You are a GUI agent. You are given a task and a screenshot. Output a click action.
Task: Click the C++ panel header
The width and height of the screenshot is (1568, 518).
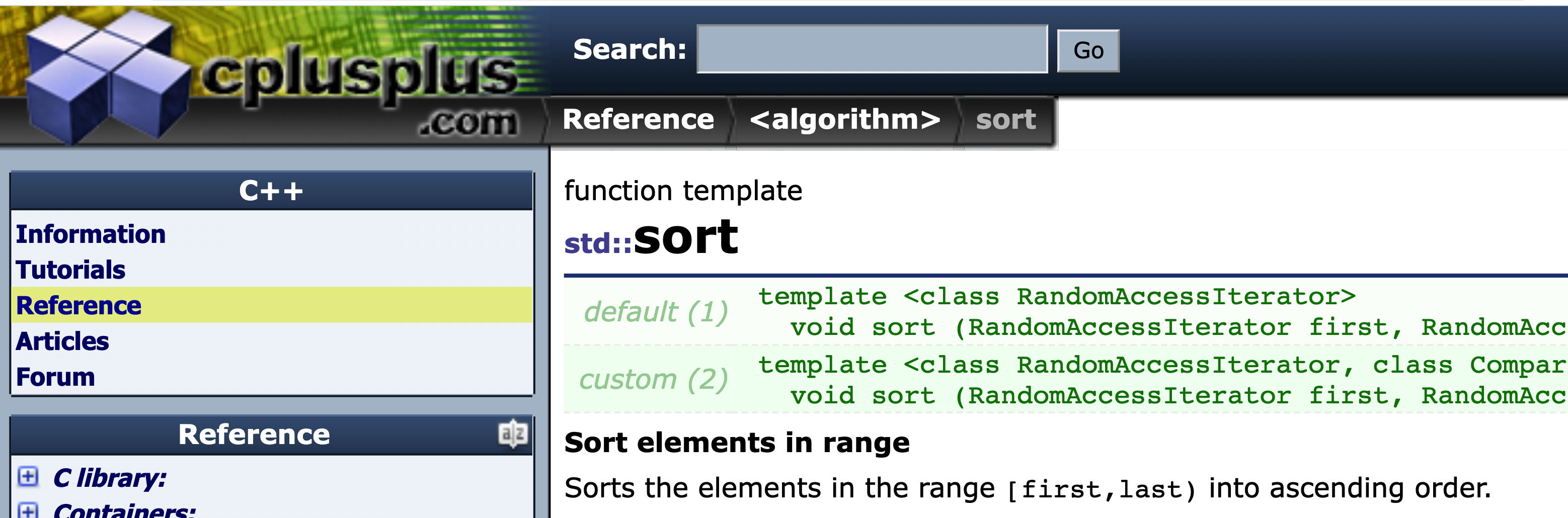pos(271,189)
